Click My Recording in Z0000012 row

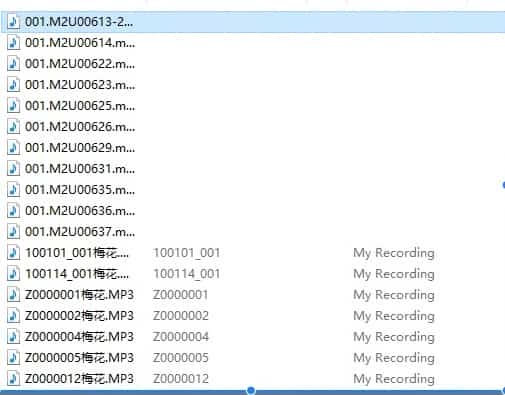[394, 380]
